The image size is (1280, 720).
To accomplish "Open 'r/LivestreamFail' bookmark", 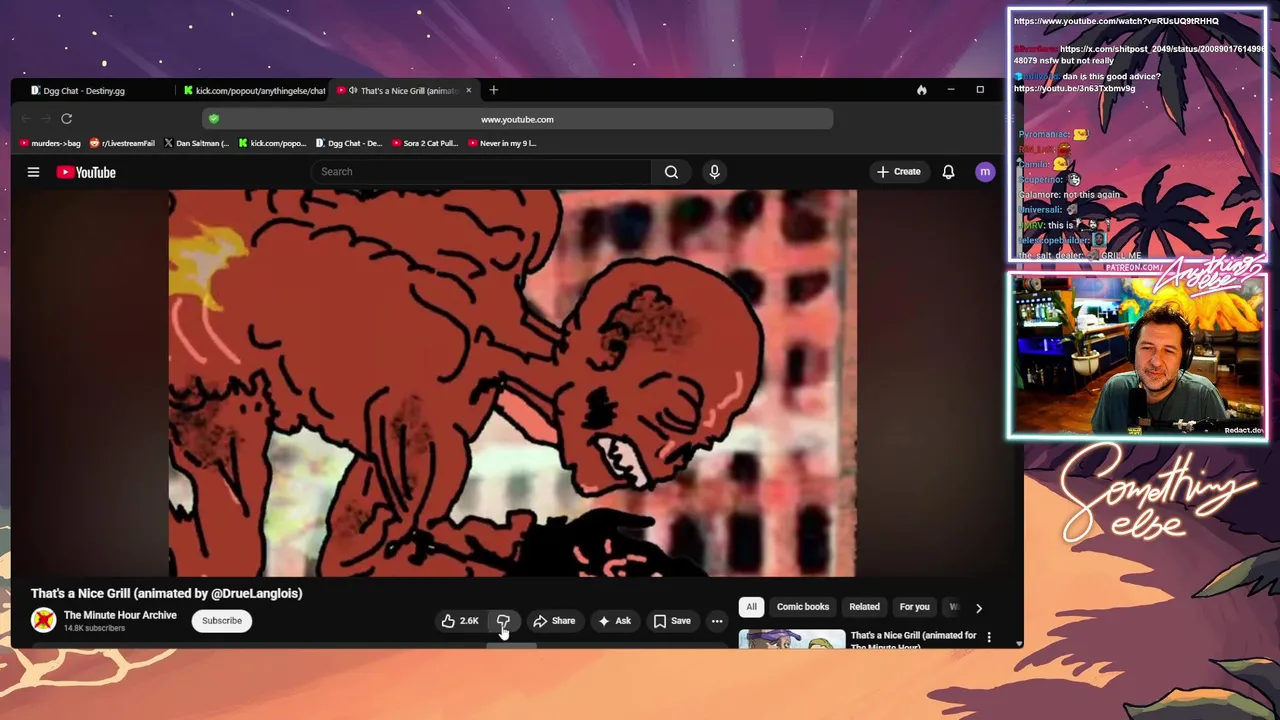I will point(122,143).
